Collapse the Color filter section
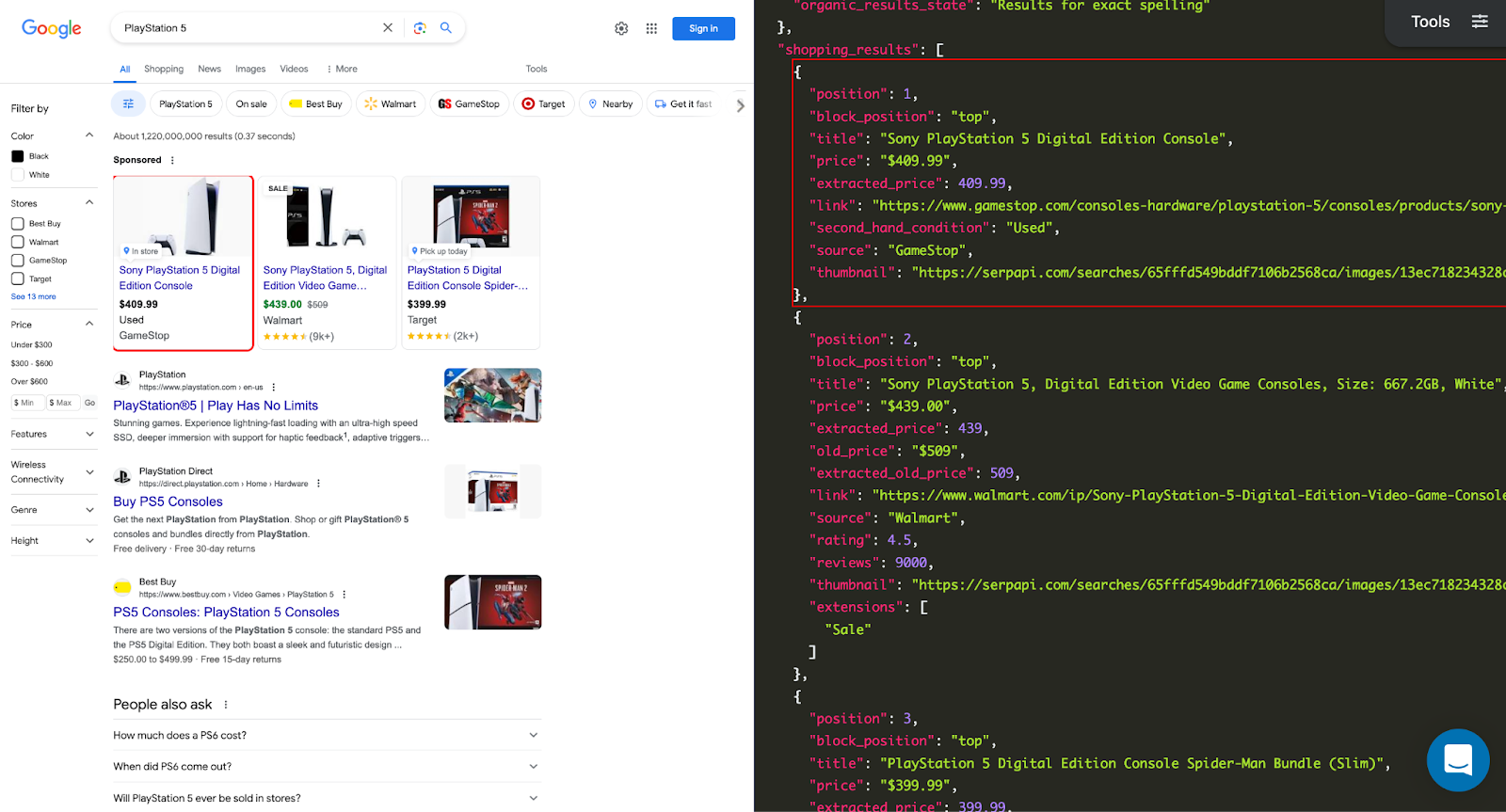Viewport: 1506px width, 812px height. coord(89,135)
